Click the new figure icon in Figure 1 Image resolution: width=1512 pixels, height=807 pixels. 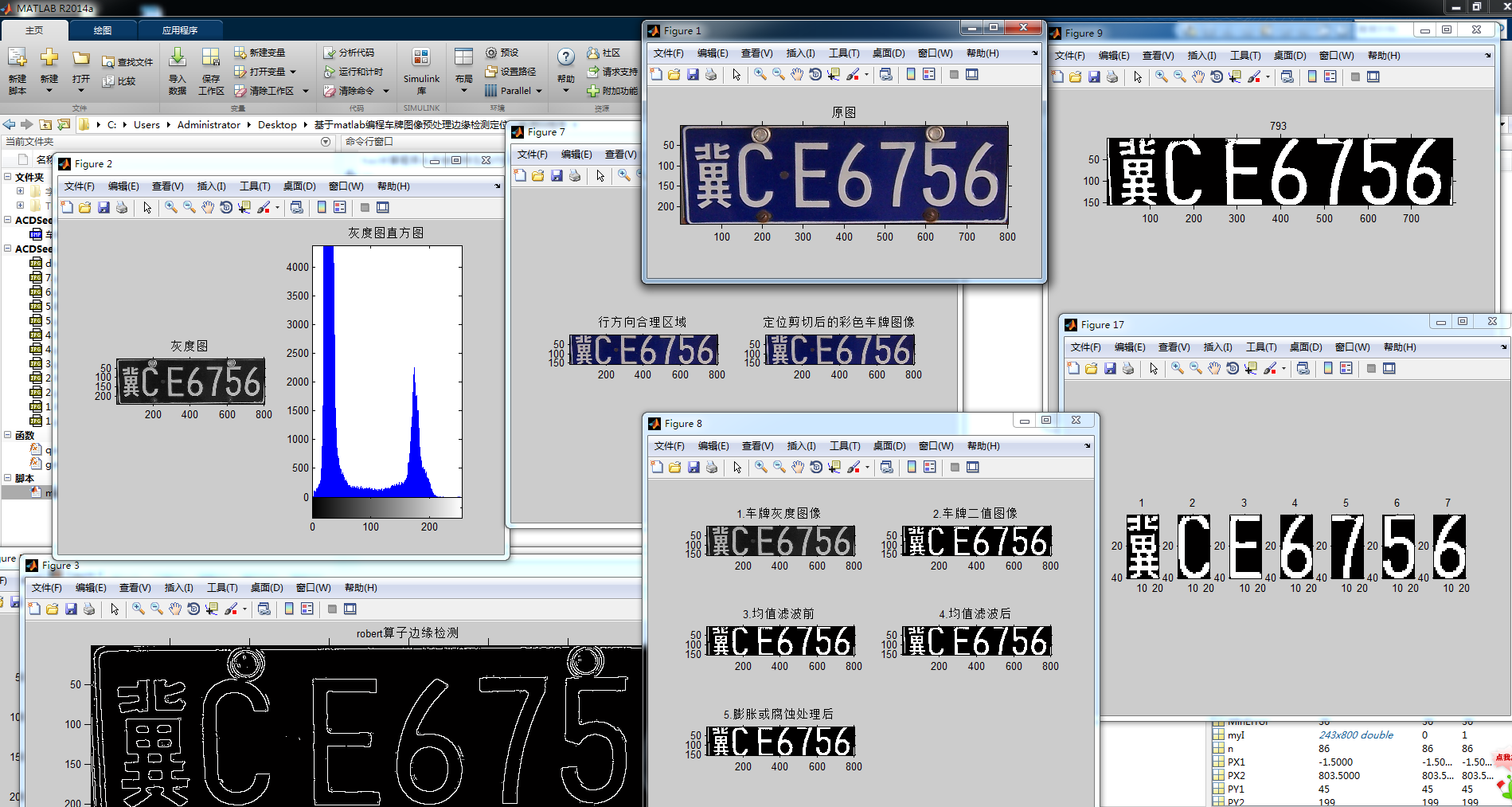tap(656, 74)
